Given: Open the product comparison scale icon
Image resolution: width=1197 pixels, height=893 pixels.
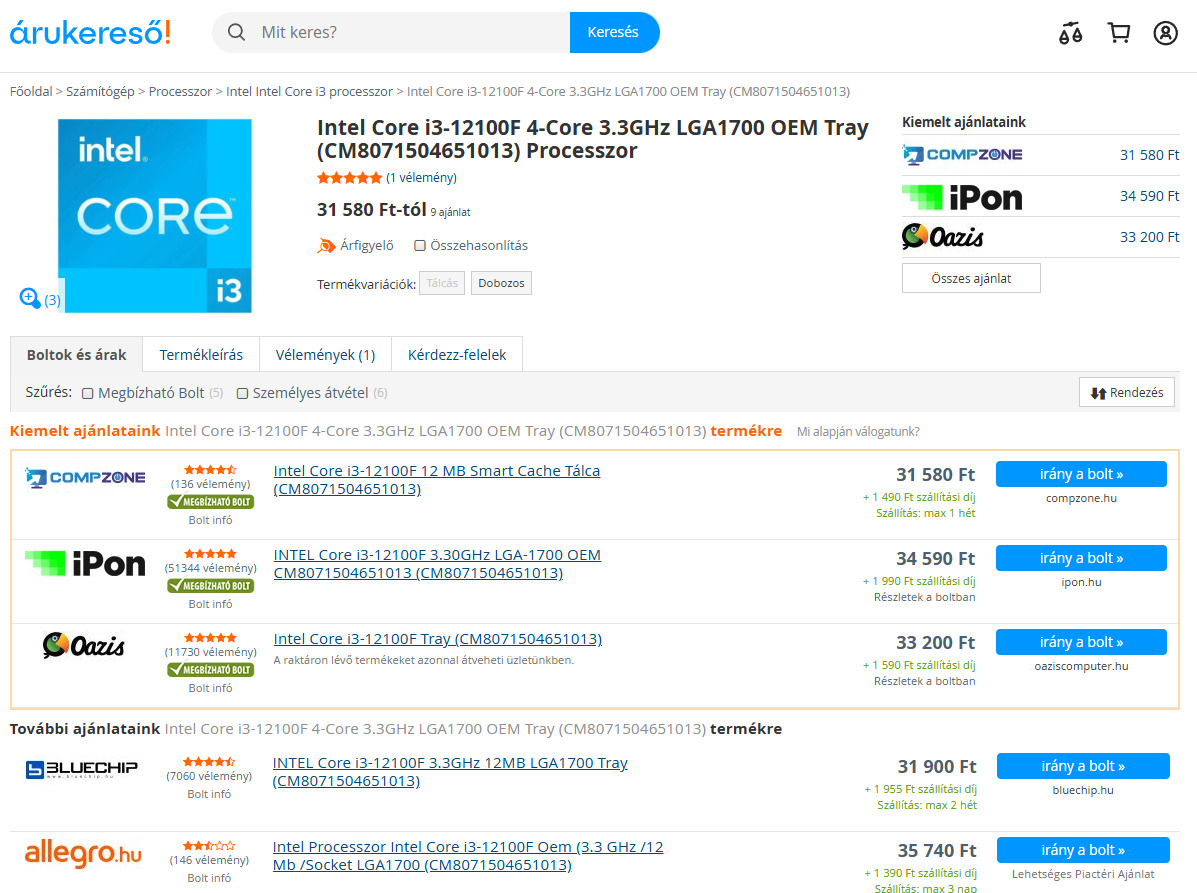Looking at the screenshot, I should (x=1070, y=33).
